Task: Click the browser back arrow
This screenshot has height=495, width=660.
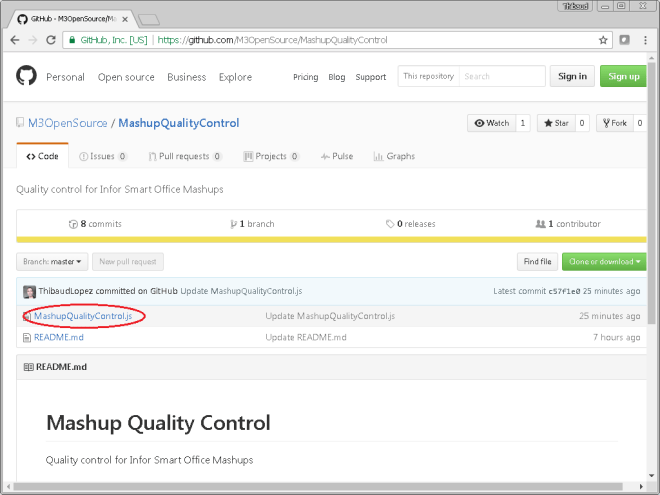Action: coord(14,40)
